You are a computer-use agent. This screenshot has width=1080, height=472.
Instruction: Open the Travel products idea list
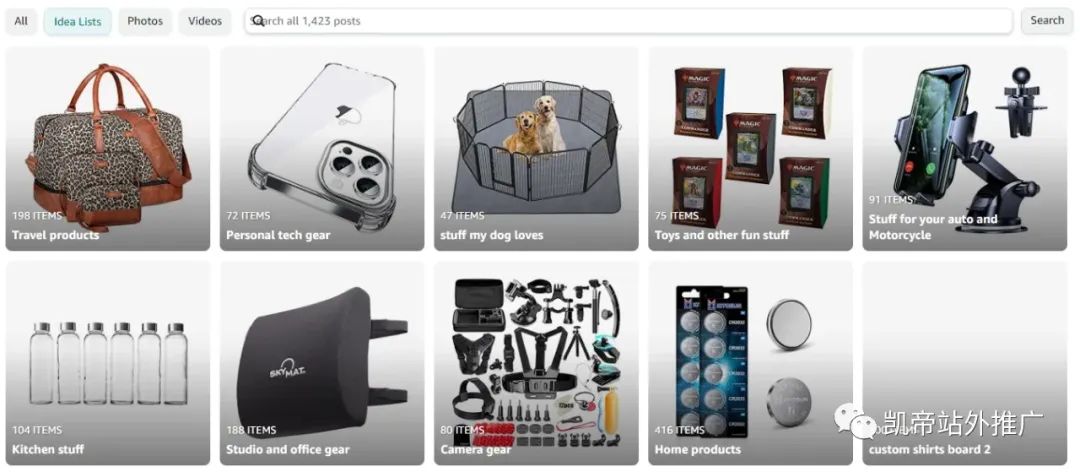point(107,148)
